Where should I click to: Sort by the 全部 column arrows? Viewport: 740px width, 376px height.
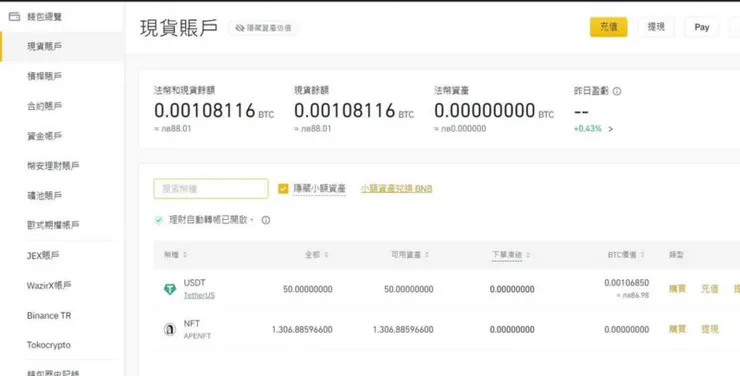(x=326, y=255)
